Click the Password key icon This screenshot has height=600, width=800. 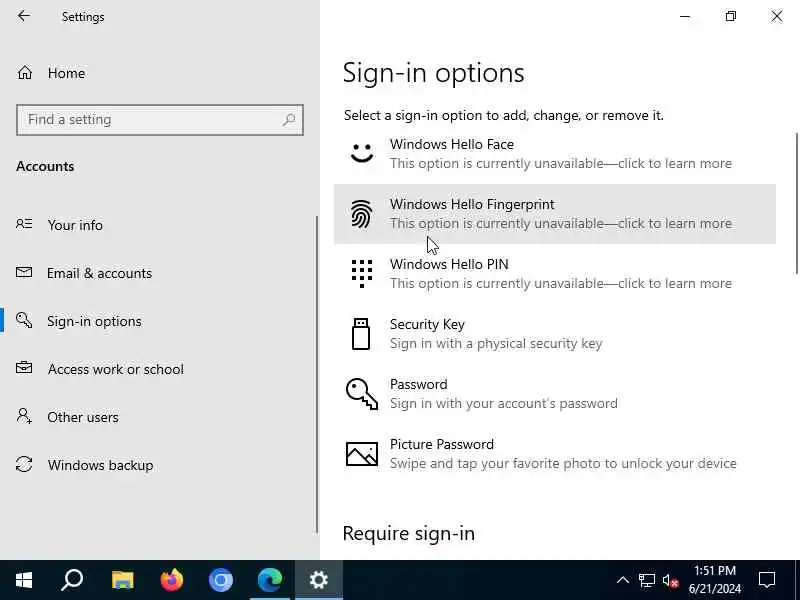tap(362, 394)
